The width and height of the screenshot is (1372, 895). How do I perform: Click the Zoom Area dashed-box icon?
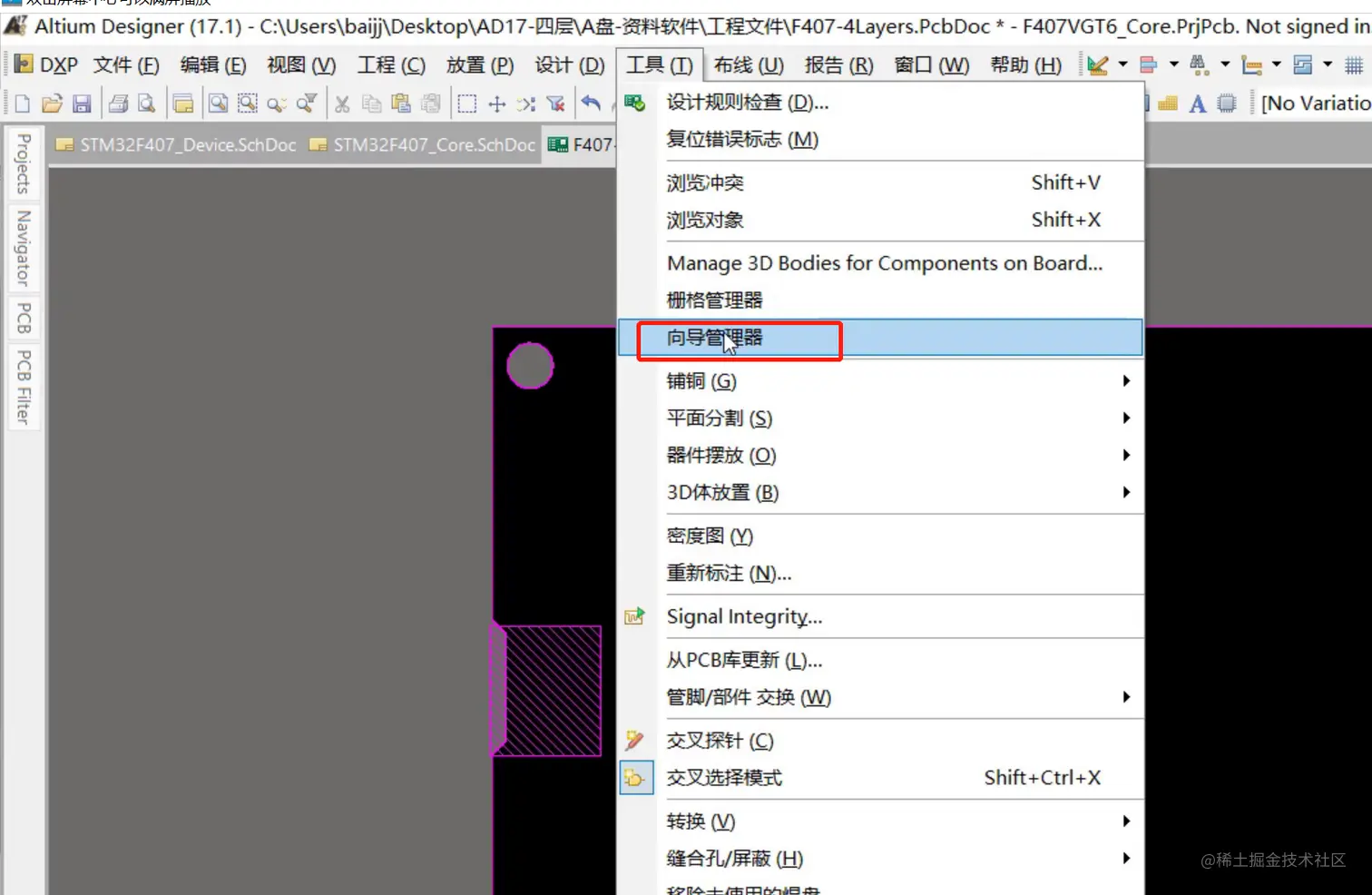[248, 104]
